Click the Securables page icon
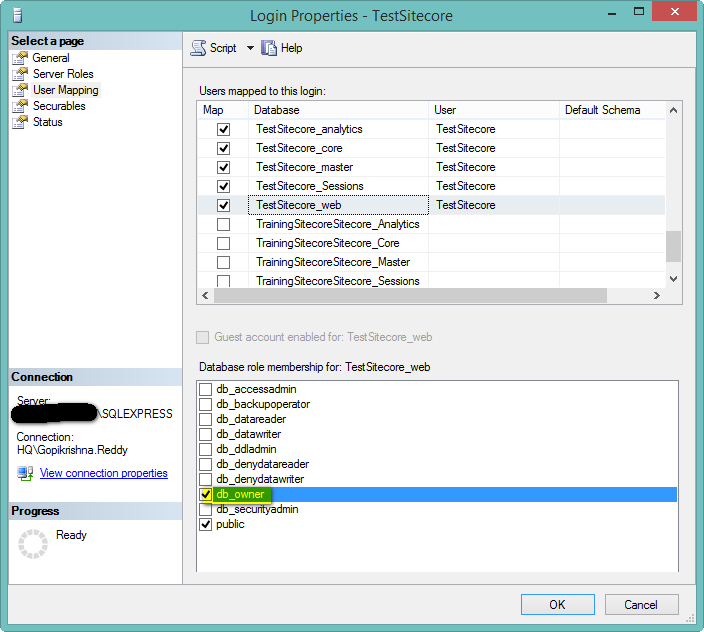Image resolution: width=704 pixels, height=632 pixels. point(20,106)
